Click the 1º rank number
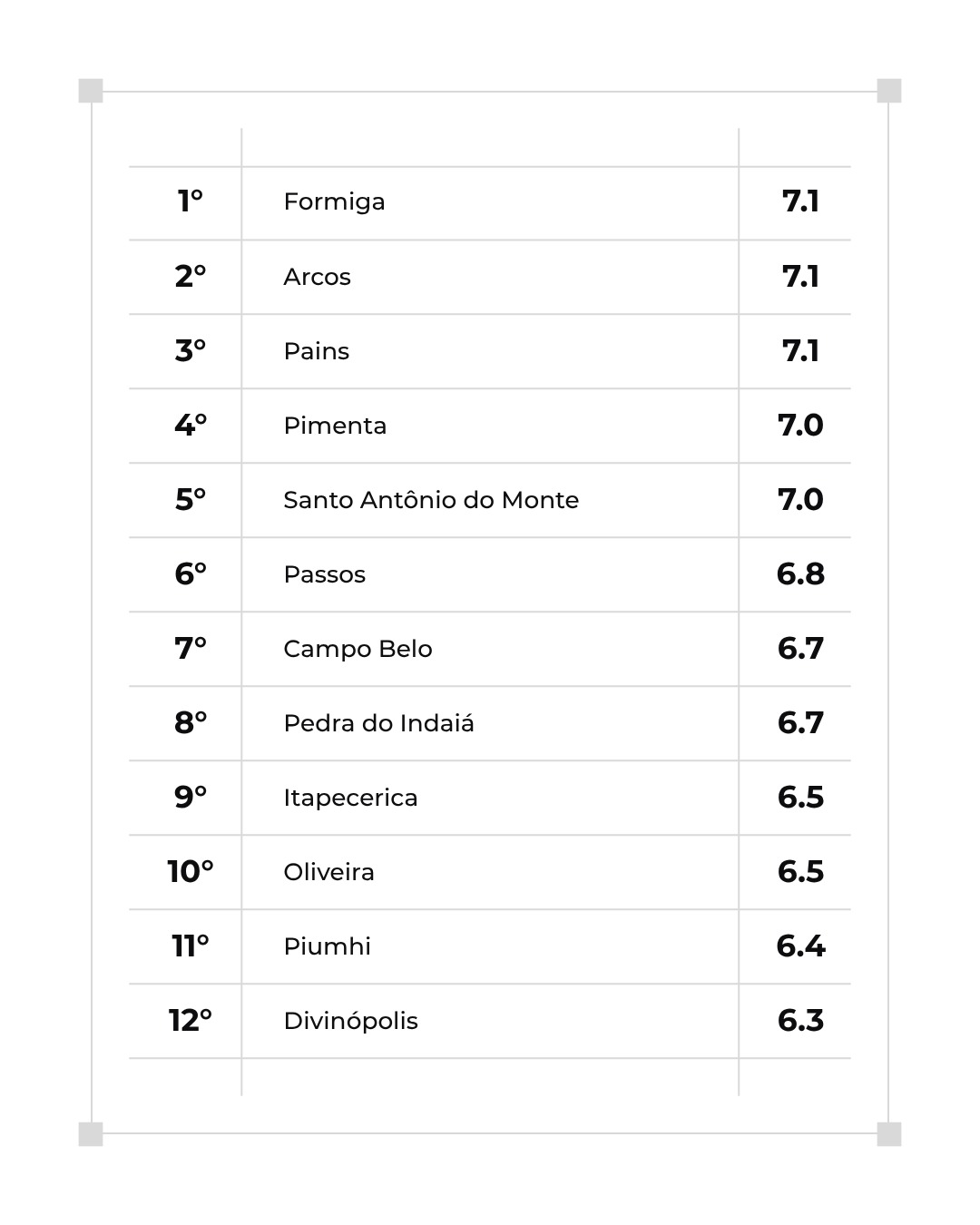 (190, 201)
